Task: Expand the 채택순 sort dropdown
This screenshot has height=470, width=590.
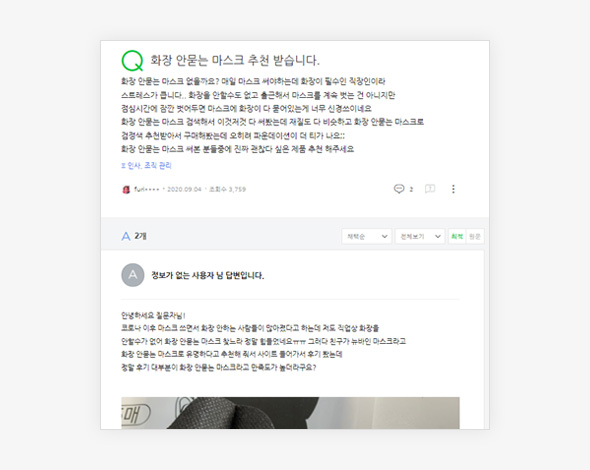Action: click(366, 236)
